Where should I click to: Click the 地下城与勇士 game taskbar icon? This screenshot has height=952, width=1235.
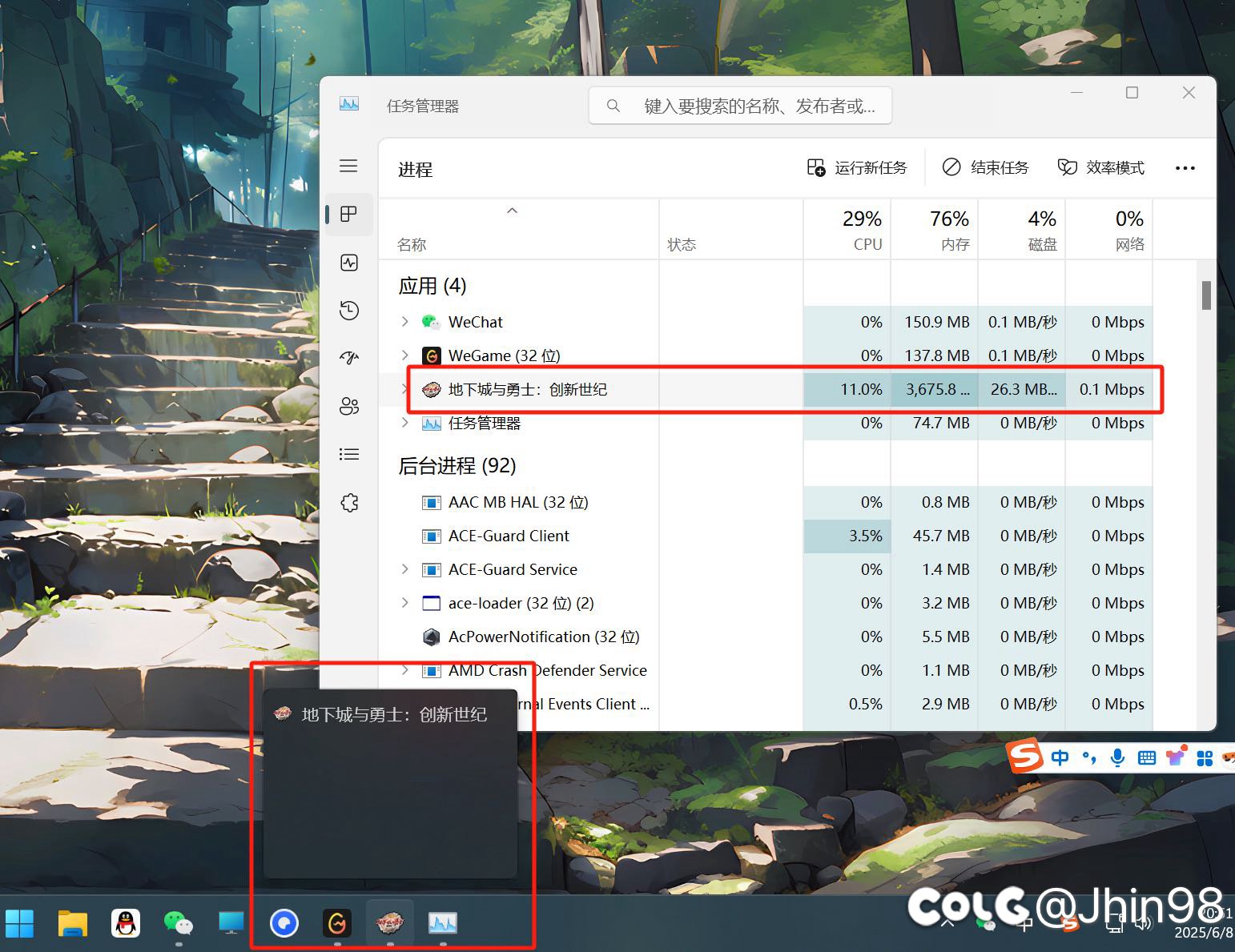pos(390,923)
